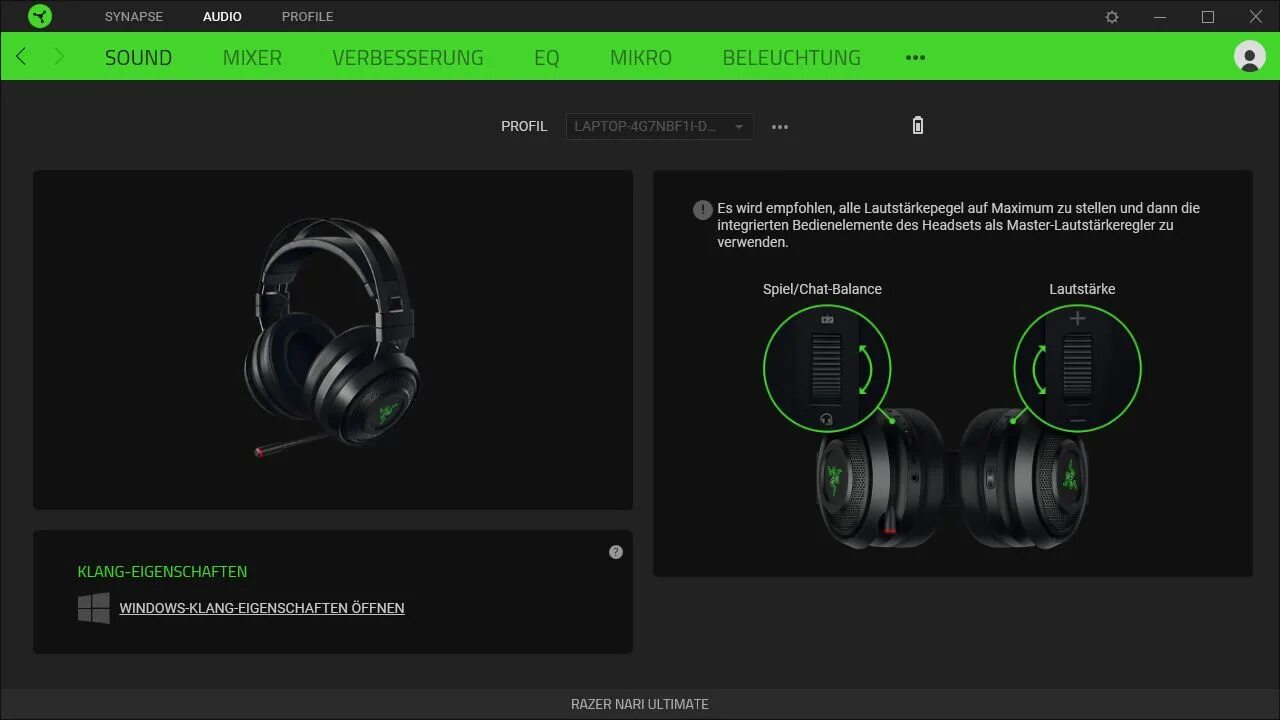Click the Lautstärke wheel illustration
The width and height of the screenshot is (1280, 720).
[1077, 368]
